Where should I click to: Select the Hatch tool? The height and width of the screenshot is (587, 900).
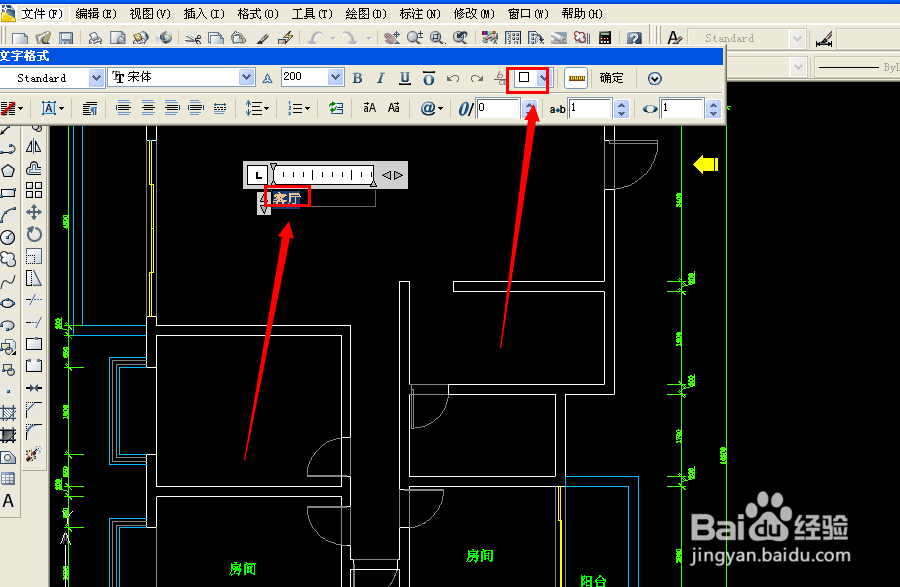pyautogui.click(x=8, y=413)
